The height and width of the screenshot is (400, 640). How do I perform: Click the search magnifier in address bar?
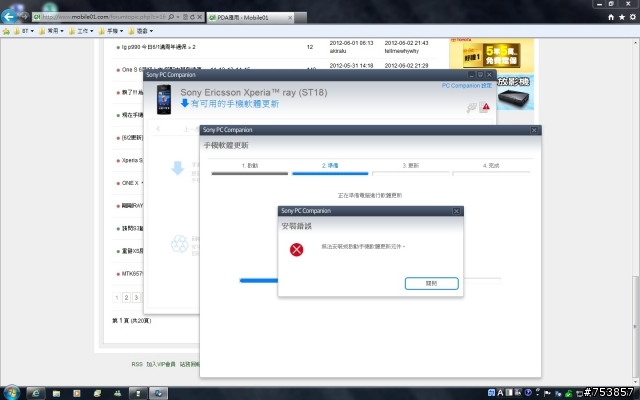(171, 17)
